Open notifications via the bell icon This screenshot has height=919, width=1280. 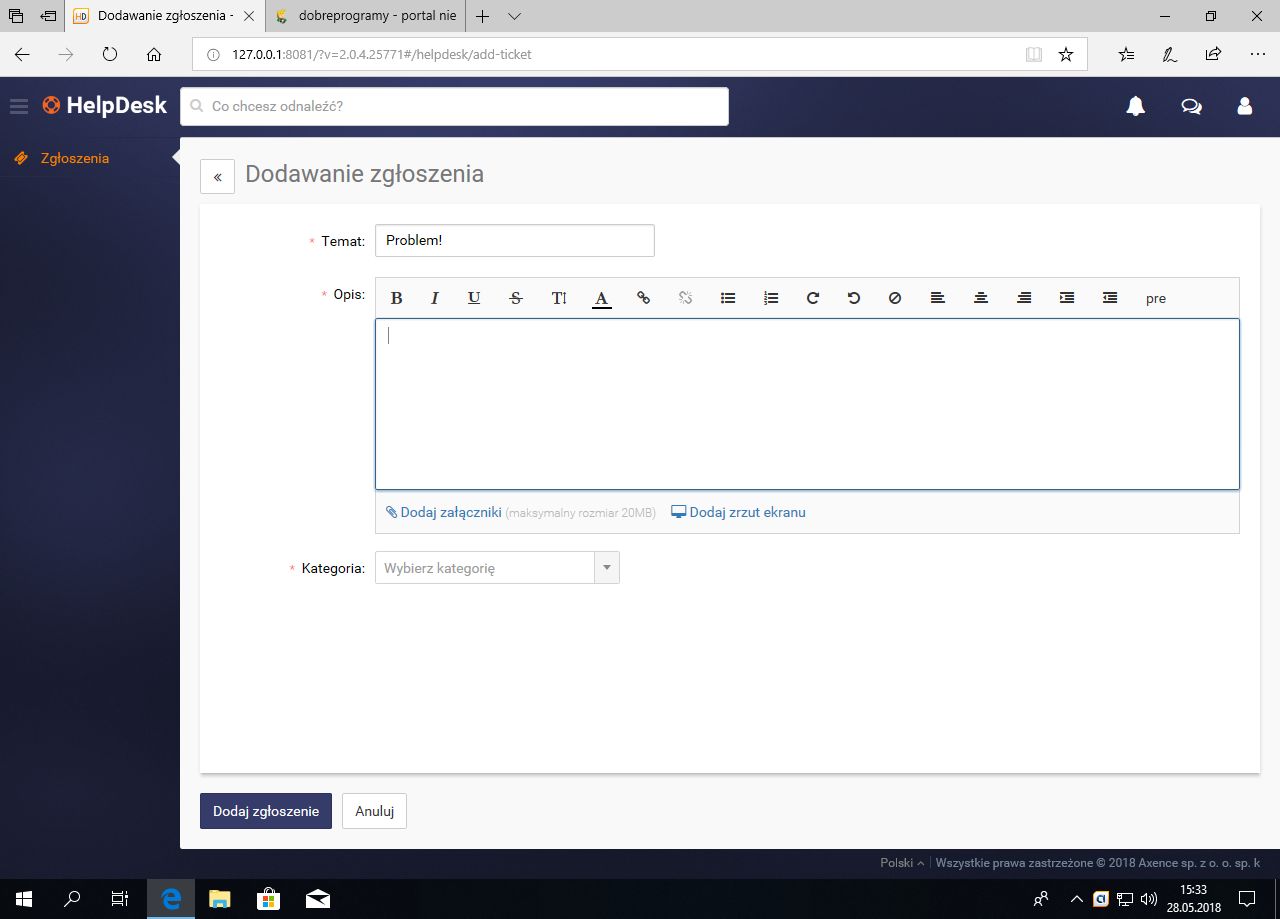1135,105
